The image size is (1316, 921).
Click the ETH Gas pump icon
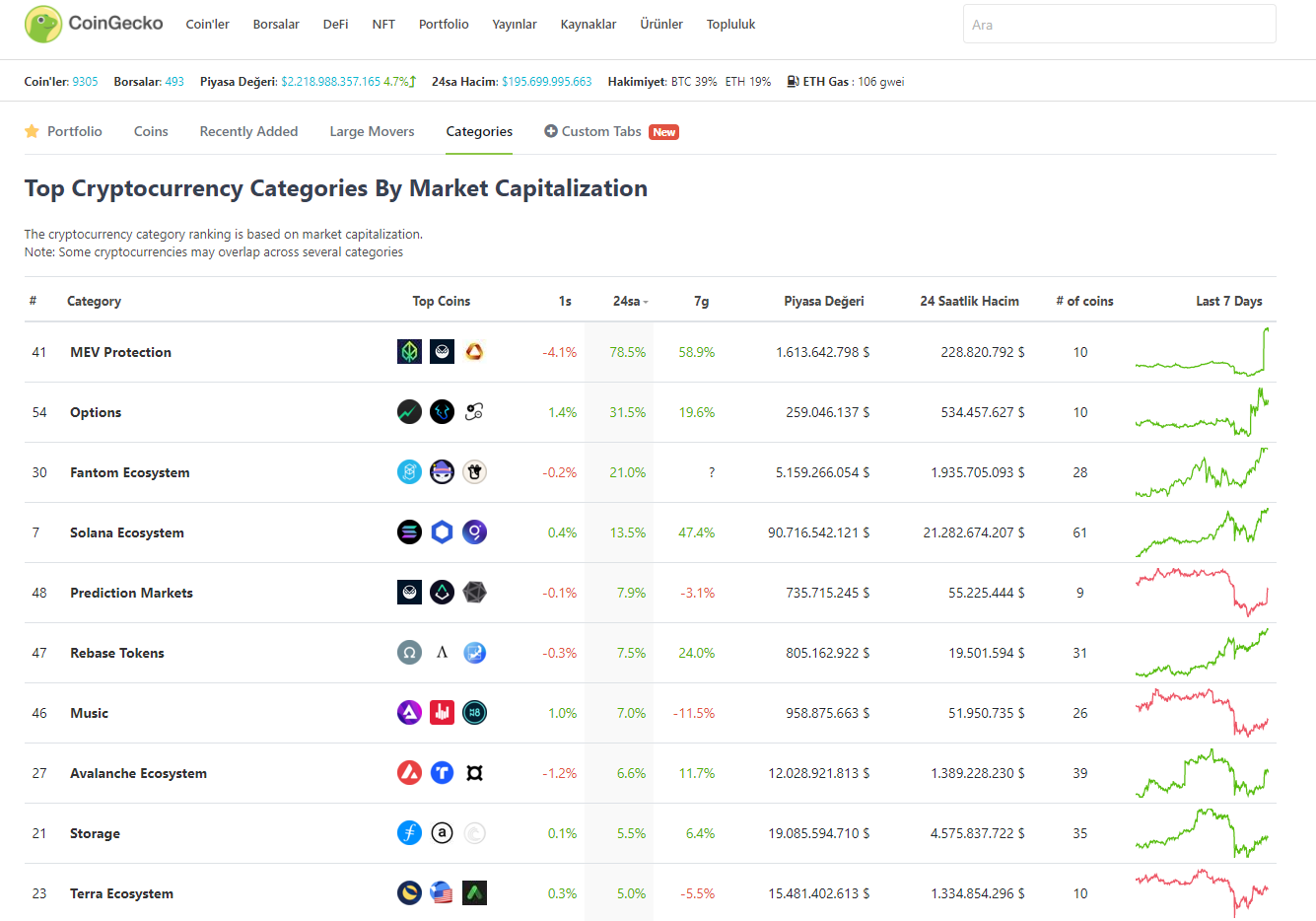point(793,82)
